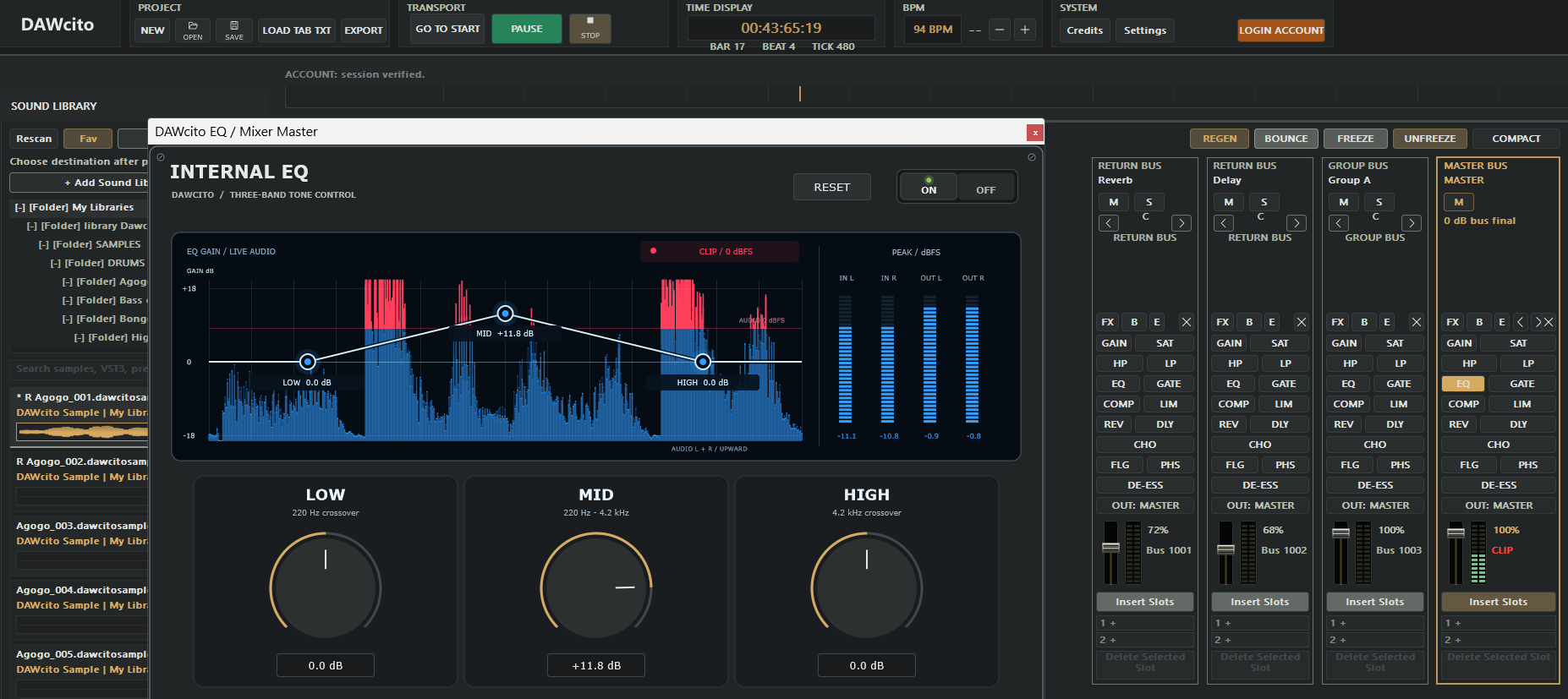1568x699 pixels.
Task: Collapse the Agogo folder
Action: click(67, 281)
